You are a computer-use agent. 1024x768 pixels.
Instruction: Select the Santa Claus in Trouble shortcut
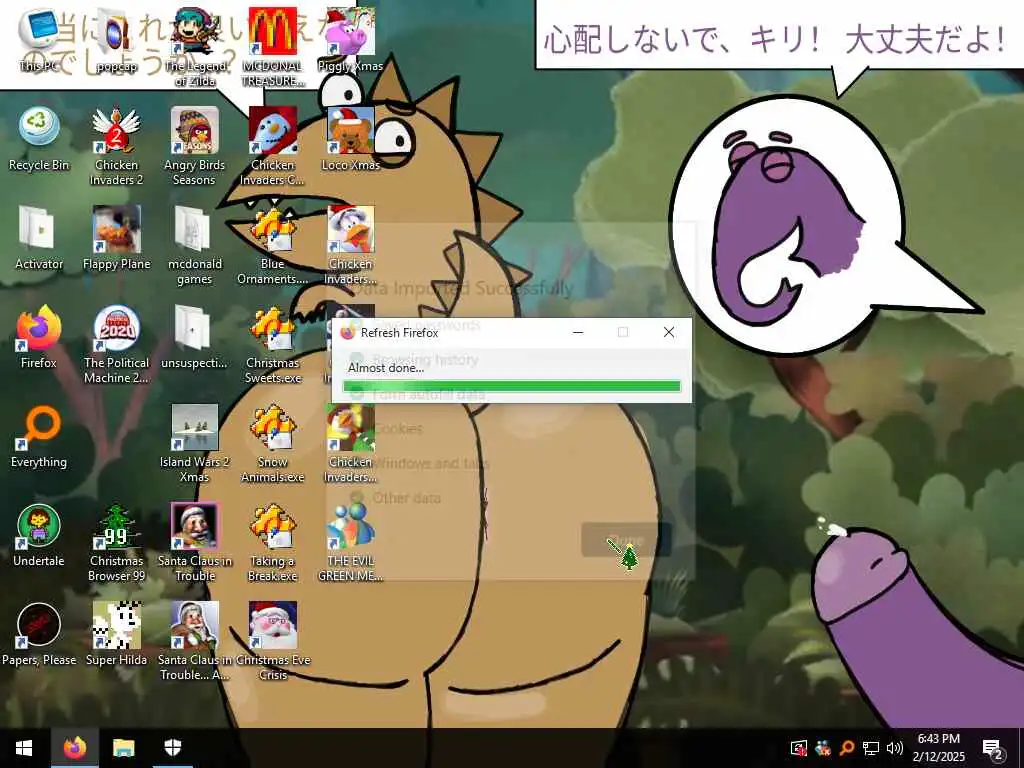pyautogui.click(x=195, y=543)
